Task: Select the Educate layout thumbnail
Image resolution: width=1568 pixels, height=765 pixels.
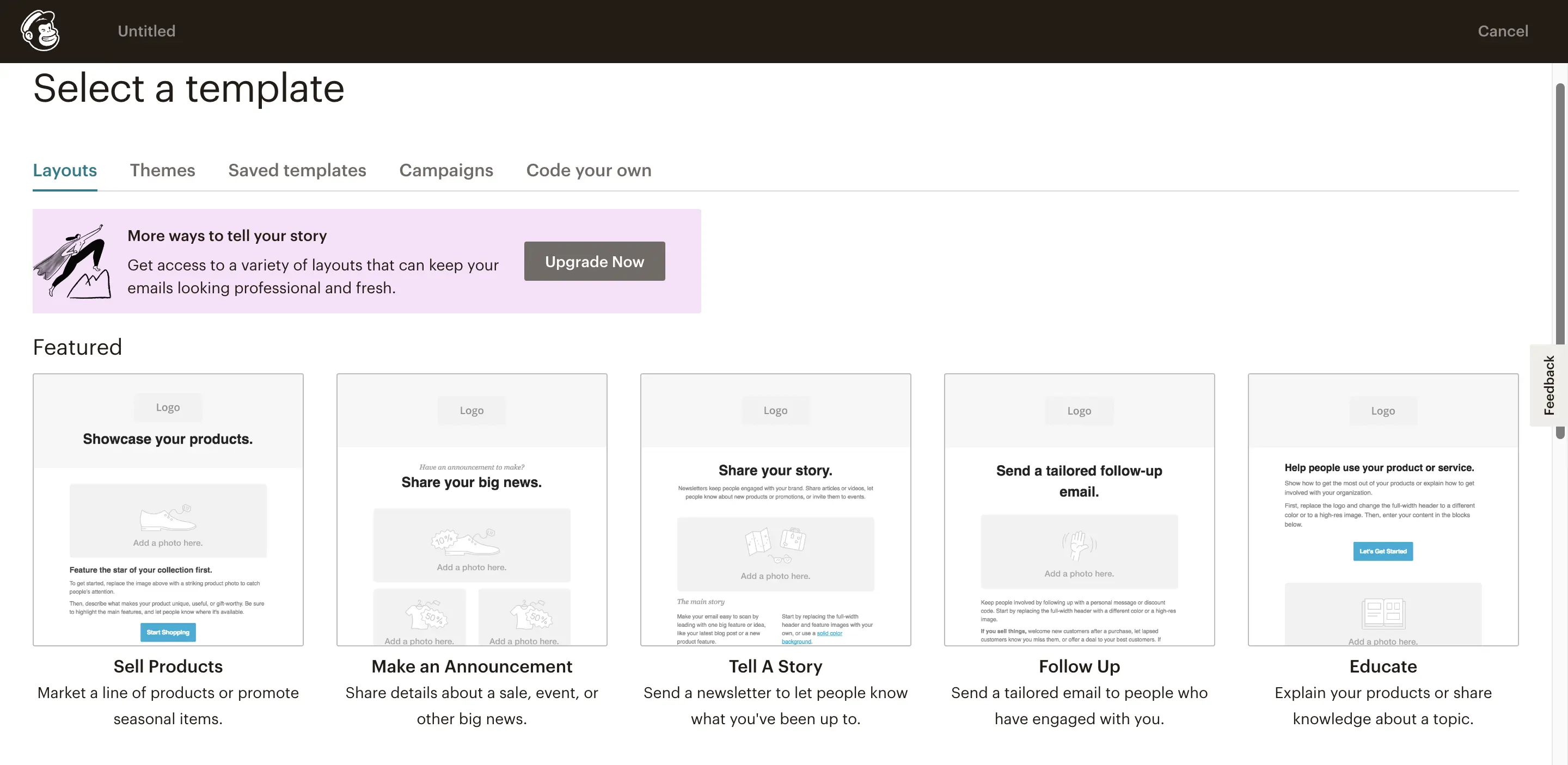Action: tap(1382, 509)
